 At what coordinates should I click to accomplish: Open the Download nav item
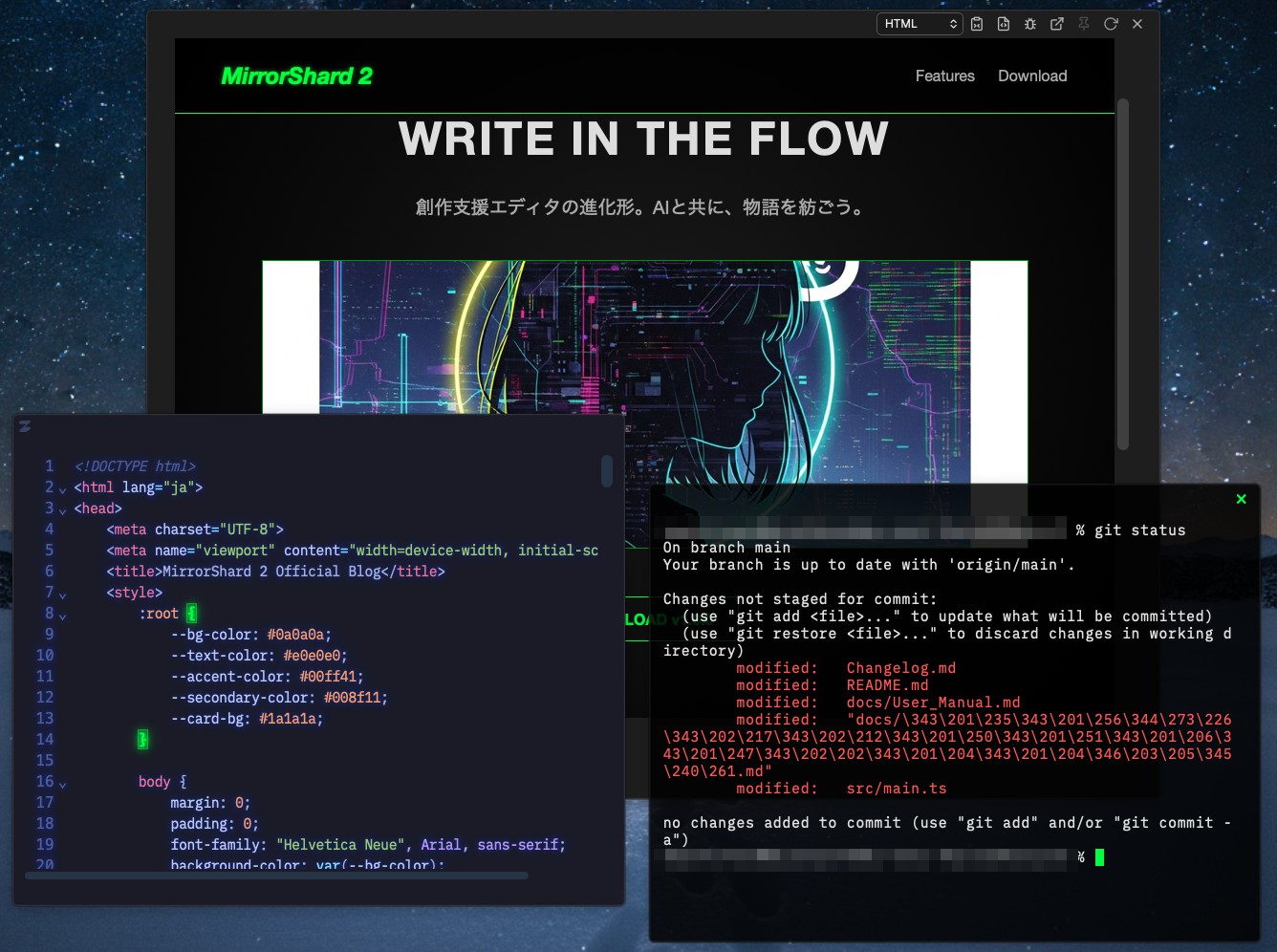[x=1032, y=76]
